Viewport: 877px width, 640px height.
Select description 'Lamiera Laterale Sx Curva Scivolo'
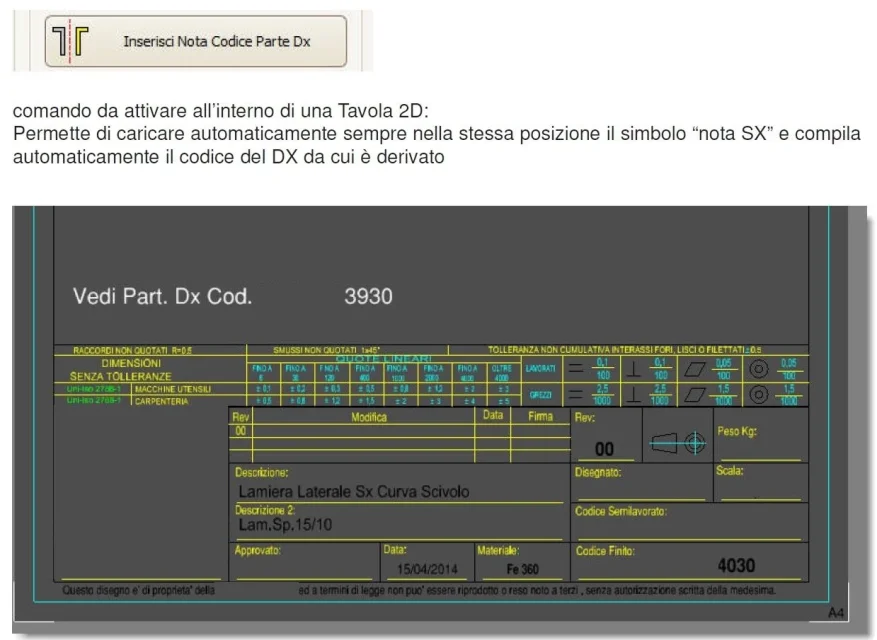tap(353, 492)
